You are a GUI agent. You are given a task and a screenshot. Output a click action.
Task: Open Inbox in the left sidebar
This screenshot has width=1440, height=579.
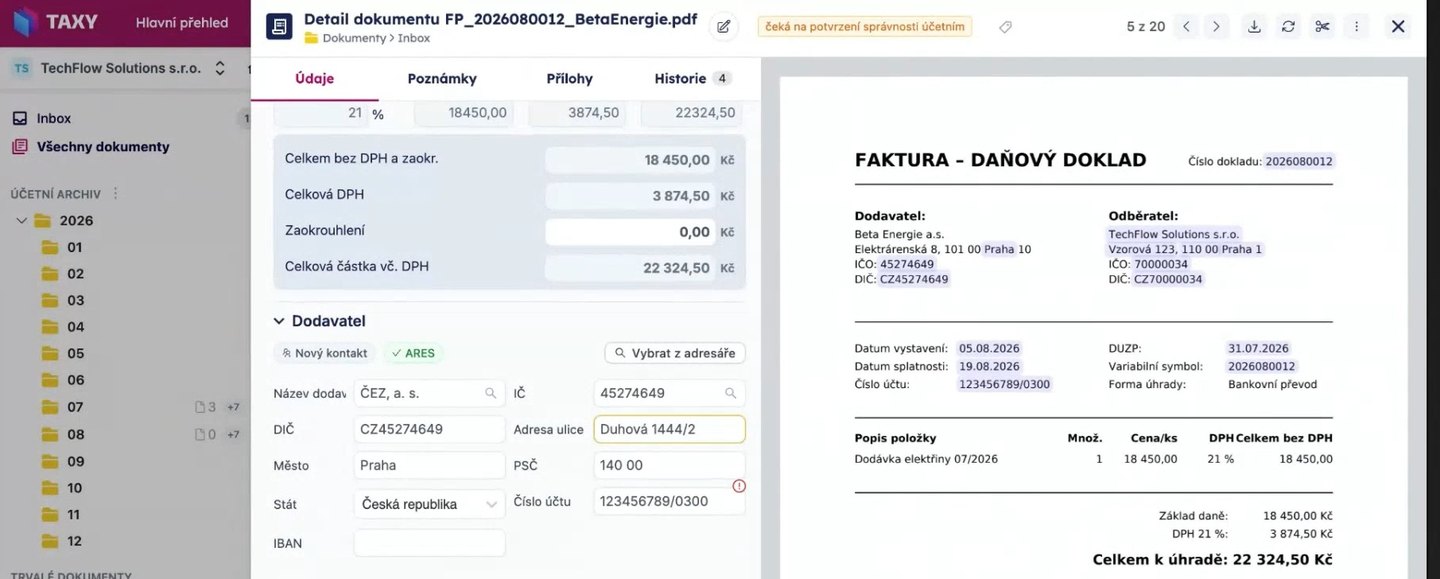54,118
